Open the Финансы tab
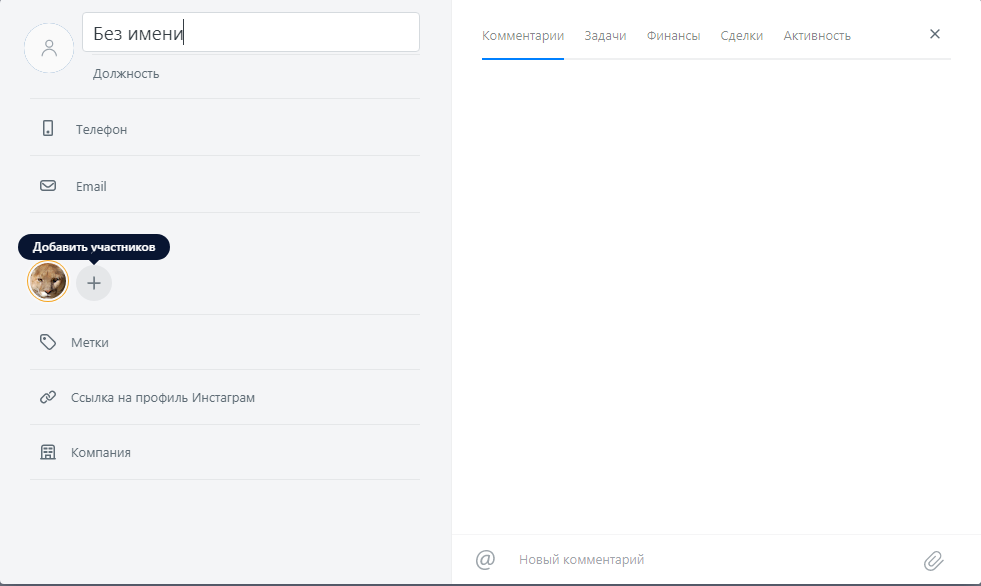This screenshot has height=586, width=981. (x=673, y=36)
